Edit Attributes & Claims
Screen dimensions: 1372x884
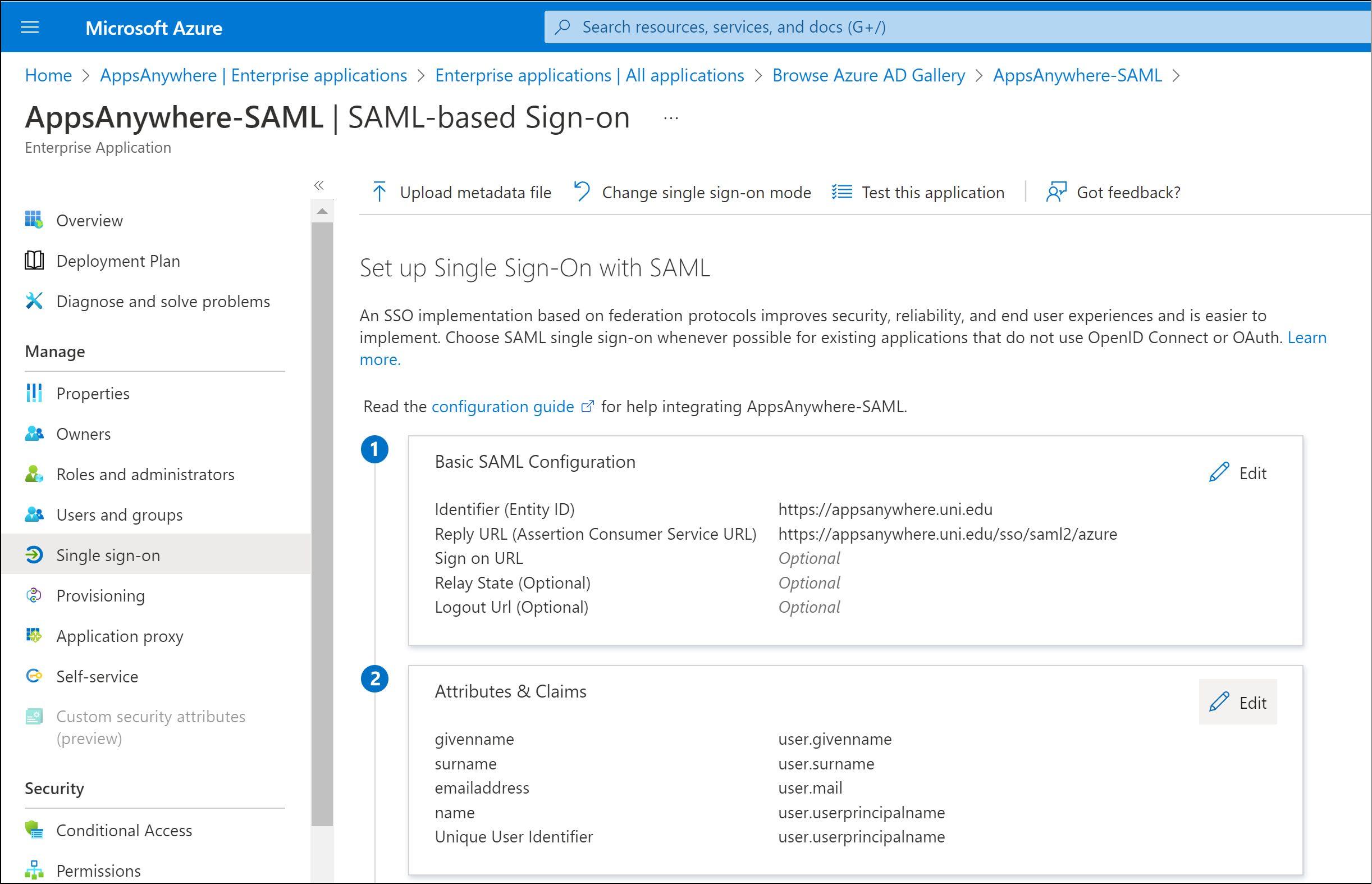1238,701
